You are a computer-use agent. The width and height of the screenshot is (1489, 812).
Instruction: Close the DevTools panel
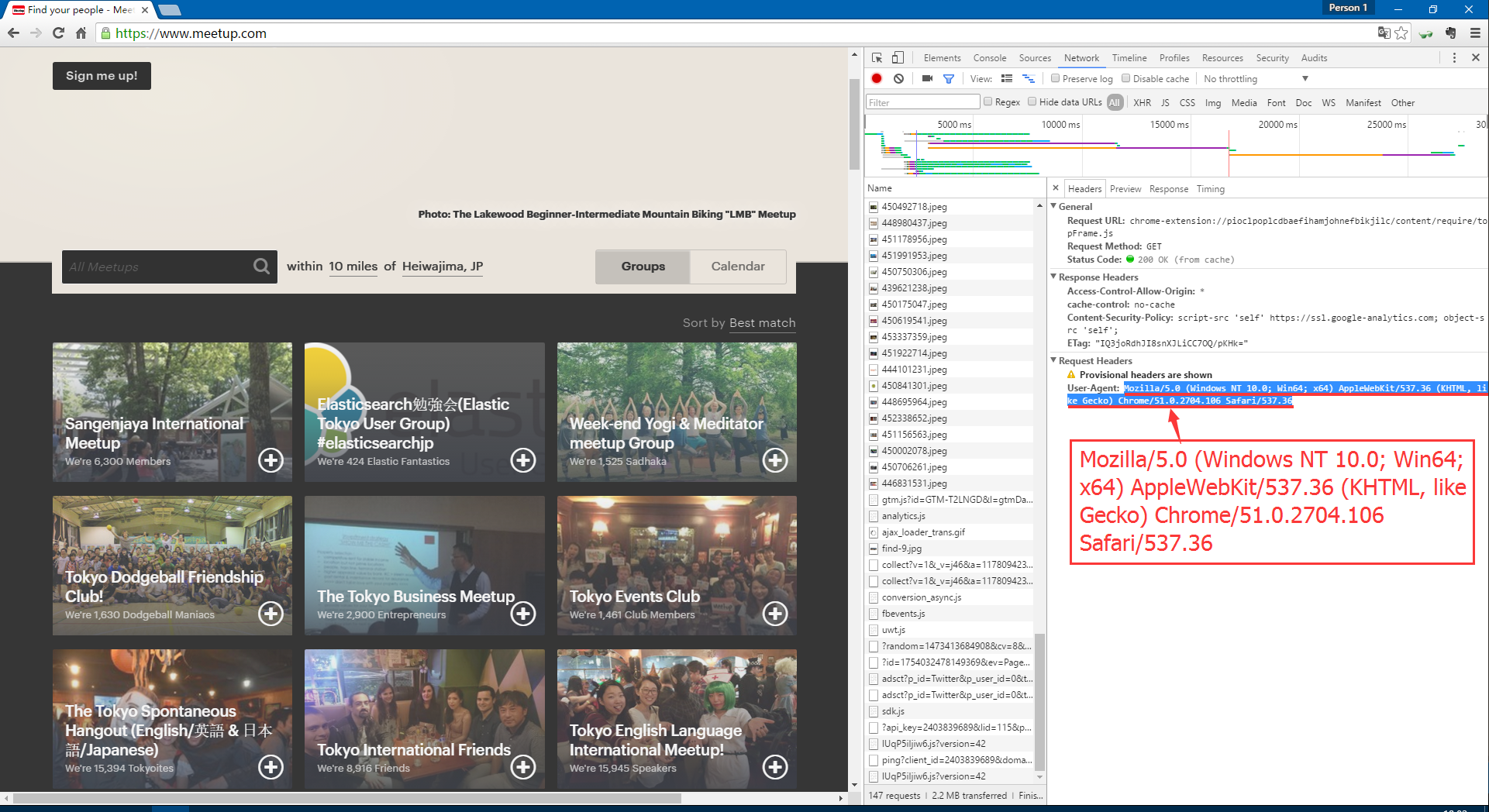(x=1476, y=57)
